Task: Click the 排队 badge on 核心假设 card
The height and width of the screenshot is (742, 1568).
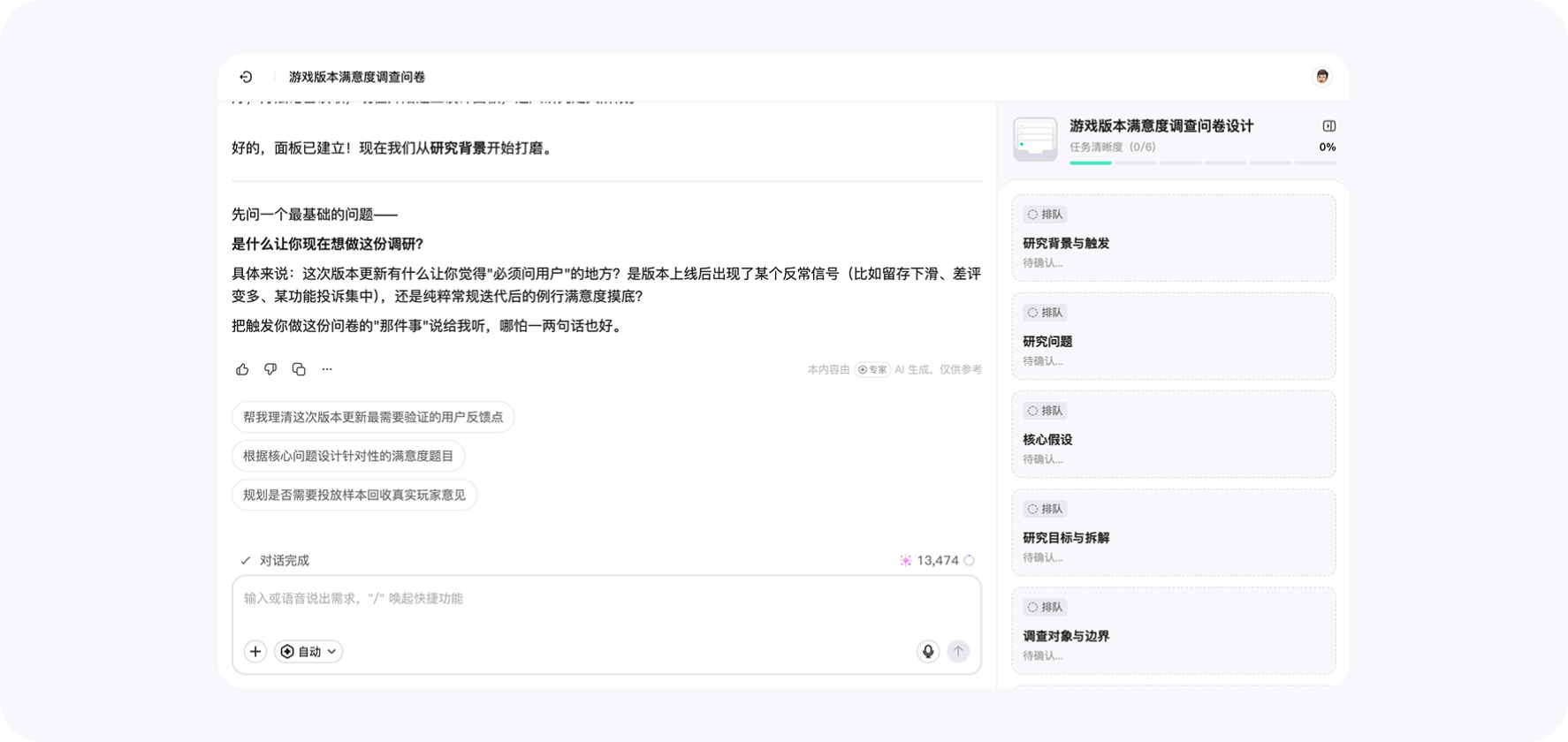Action: [1045, 411]
